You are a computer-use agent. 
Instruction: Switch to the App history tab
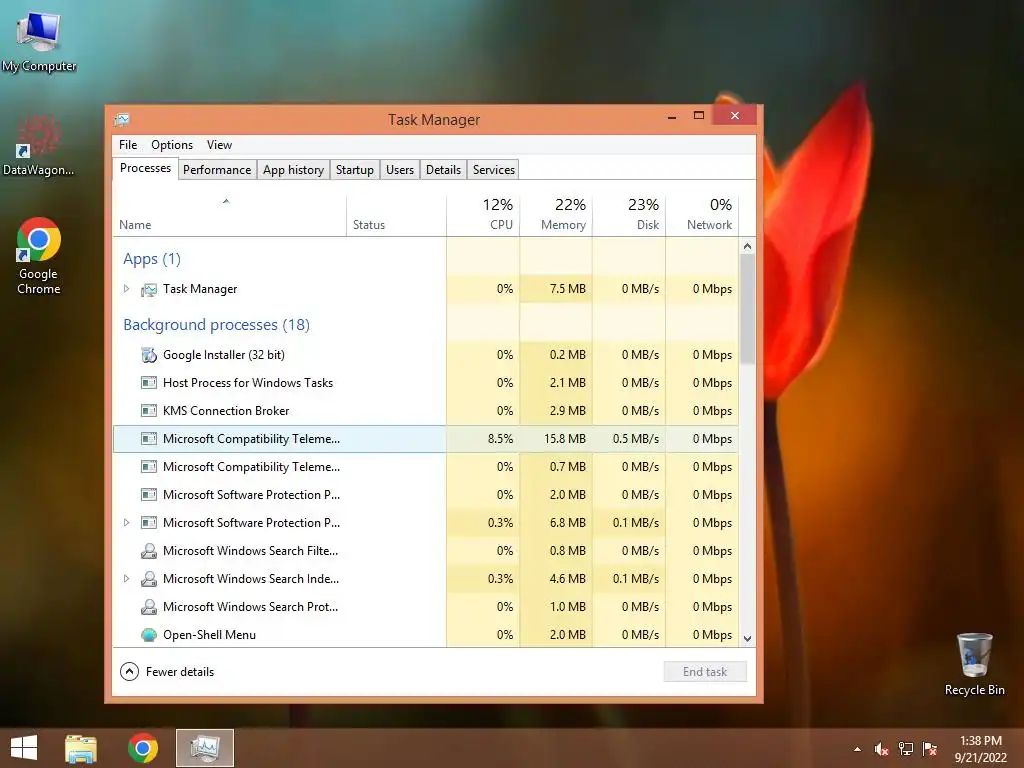(293, 170)
